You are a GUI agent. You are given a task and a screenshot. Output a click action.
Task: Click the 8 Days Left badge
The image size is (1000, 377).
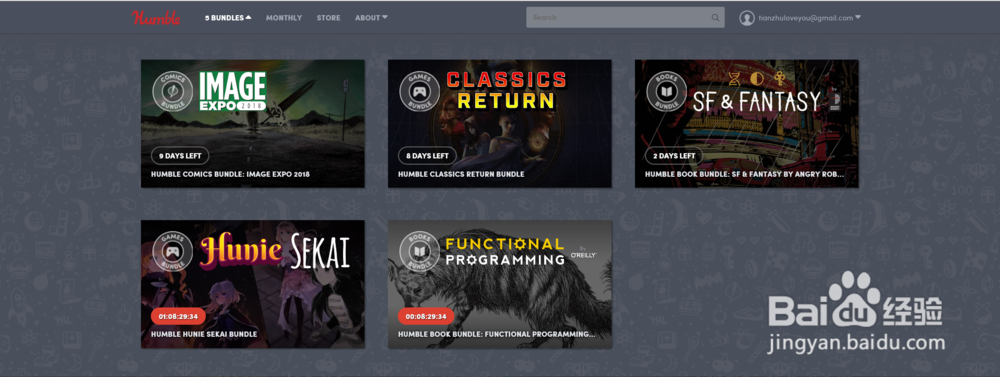pyautogui.click(x=427, y=156)
